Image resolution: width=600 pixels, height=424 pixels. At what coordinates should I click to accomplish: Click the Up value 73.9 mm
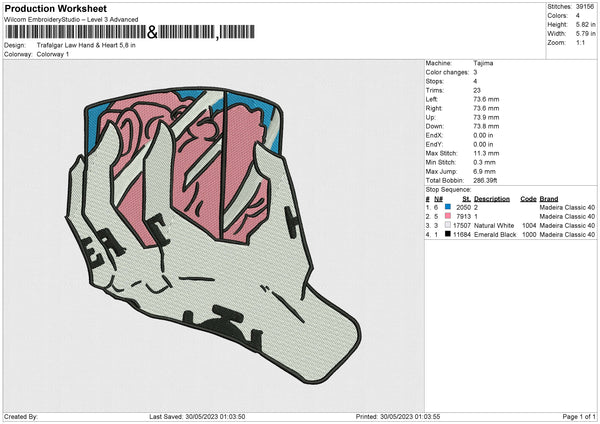[486, 117]
